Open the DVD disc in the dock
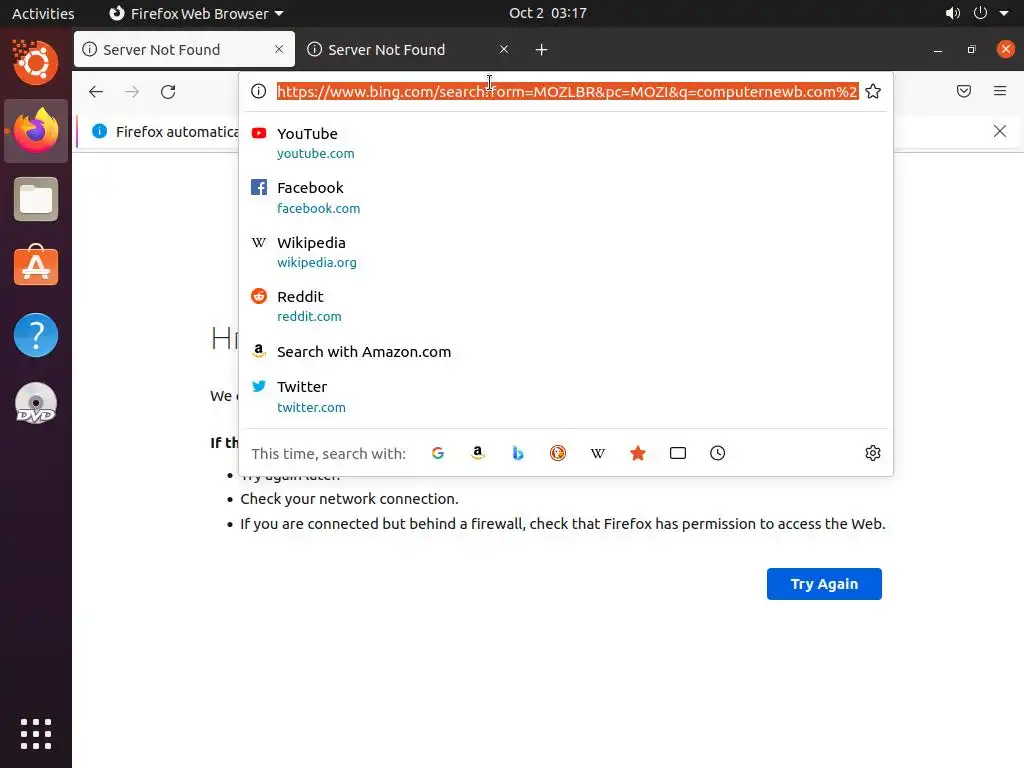The image size is (1024, 768). coord(36,404)
